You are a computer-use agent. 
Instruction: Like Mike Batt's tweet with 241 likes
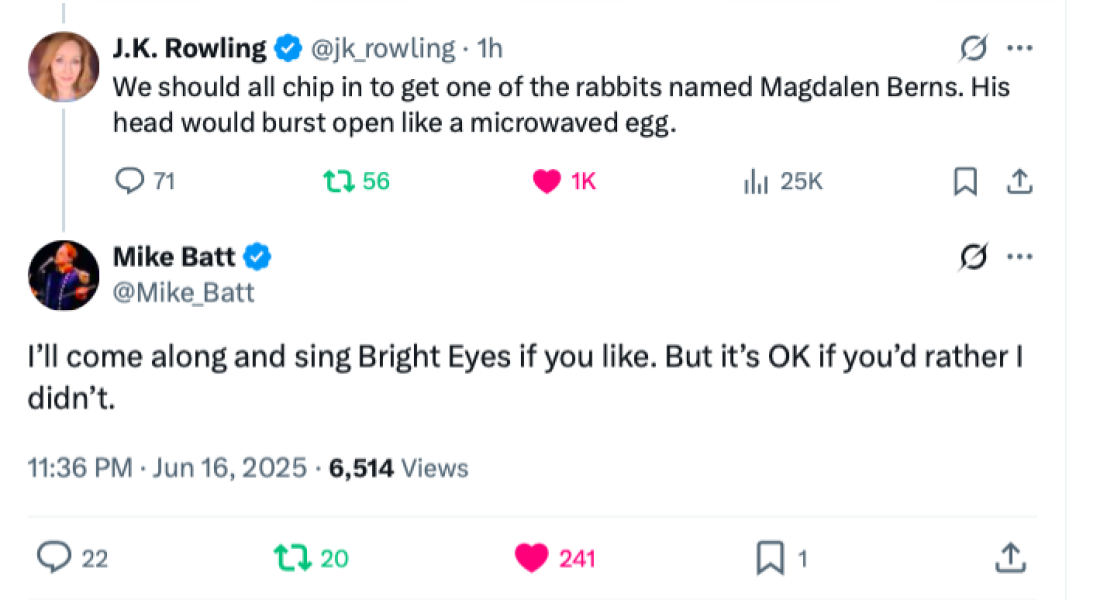point(532,557)
